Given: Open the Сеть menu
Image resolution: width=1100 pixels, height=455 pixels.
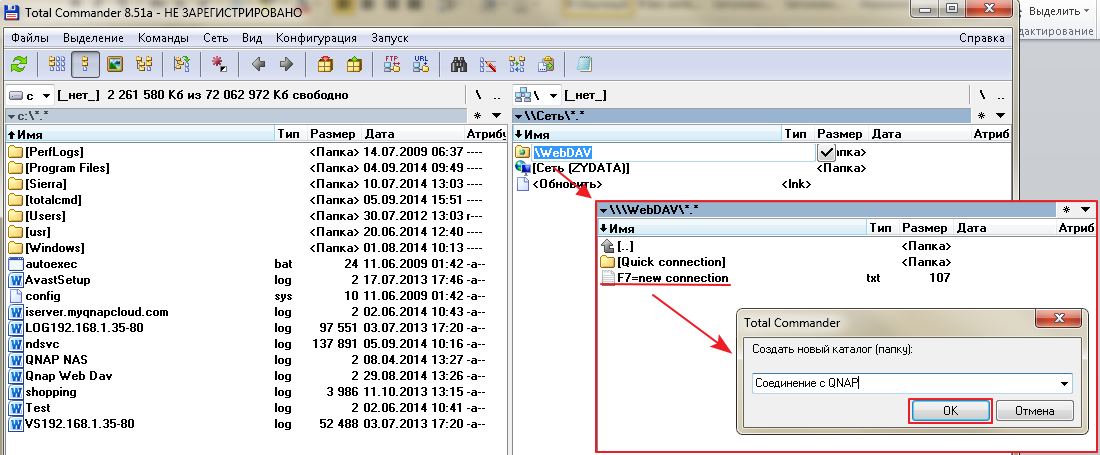Looking at the screenshot, I should point(215,38).
